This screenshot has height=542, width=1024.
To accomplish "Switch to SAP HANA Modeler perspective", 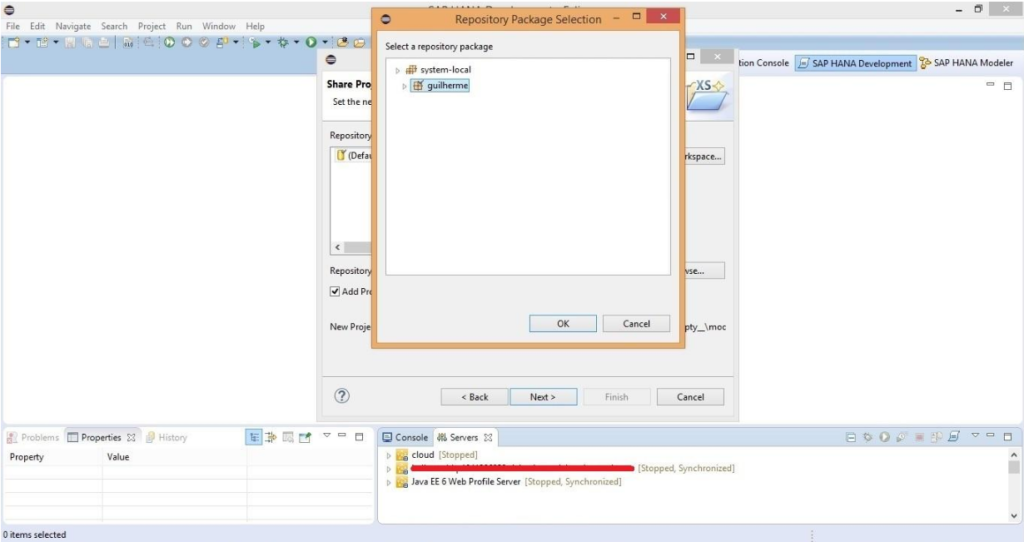I will click(966, 63).
